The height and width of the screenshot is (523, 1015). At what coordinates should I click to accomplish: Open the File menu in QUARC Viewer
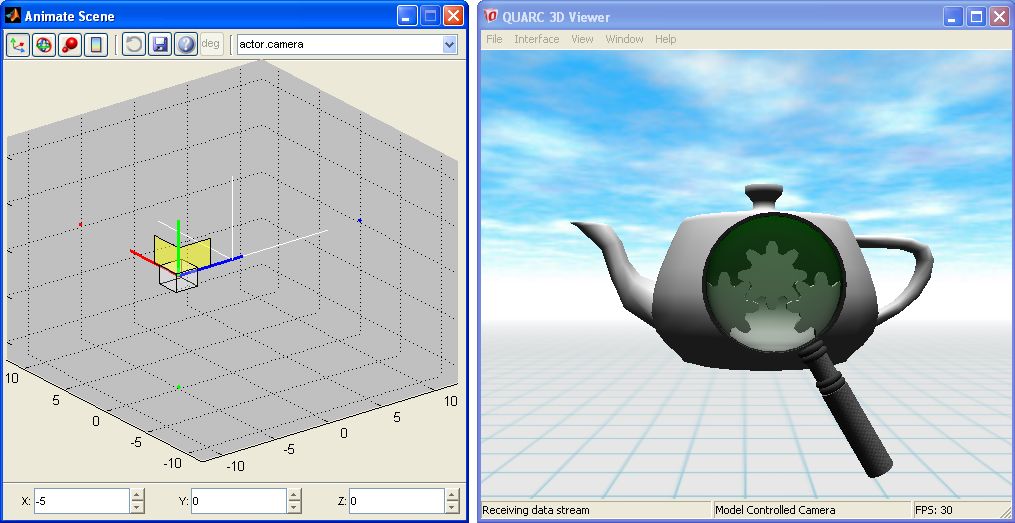click(494, 39)
